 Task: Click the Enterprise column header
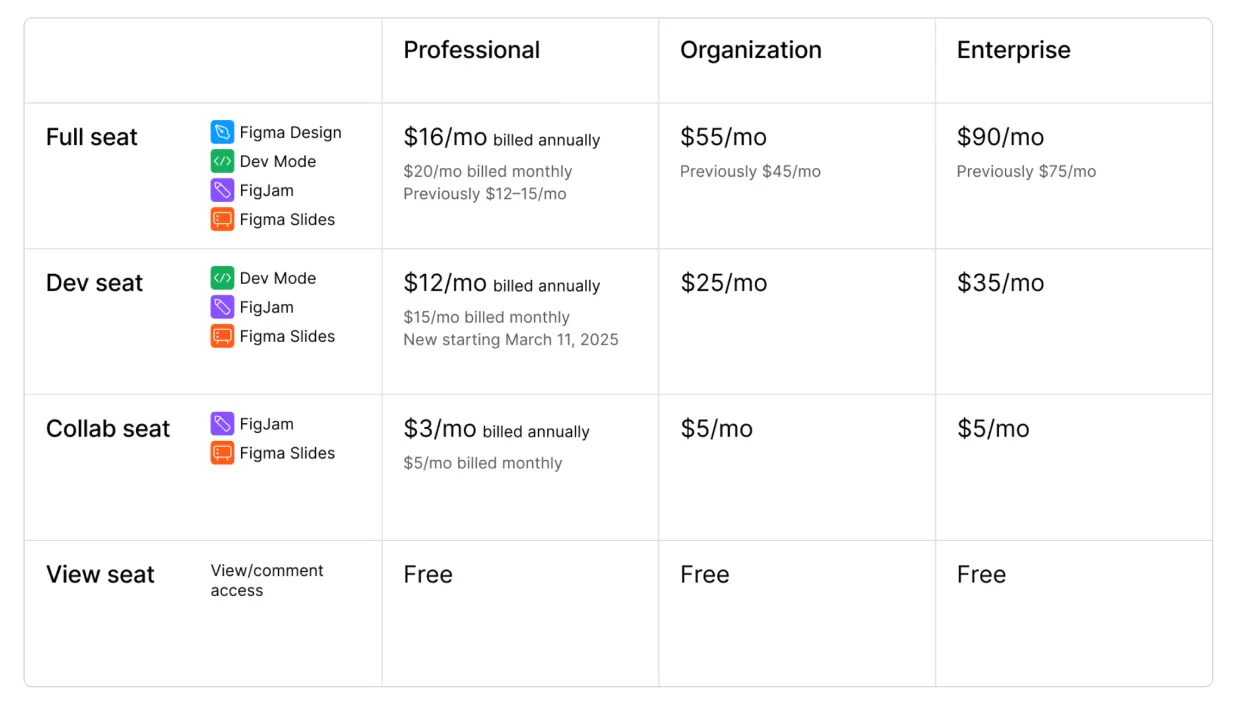[1013, 50]
